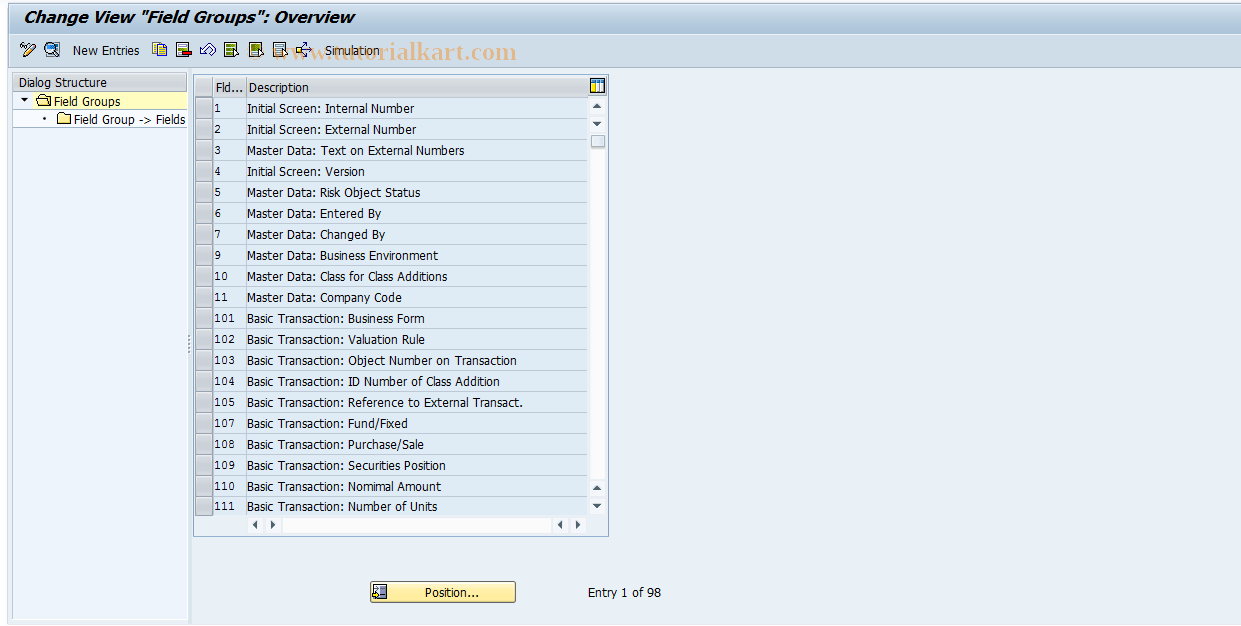Click the Select All icon
Screen dimensions: 1241x626
pos(232,50)
